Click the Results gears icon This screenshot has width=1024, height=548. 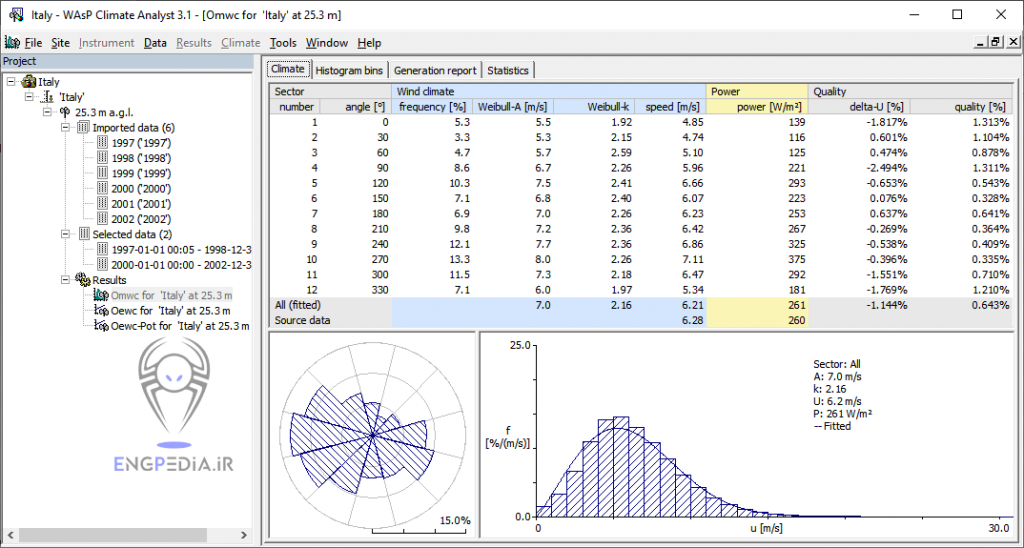point(83,280)
